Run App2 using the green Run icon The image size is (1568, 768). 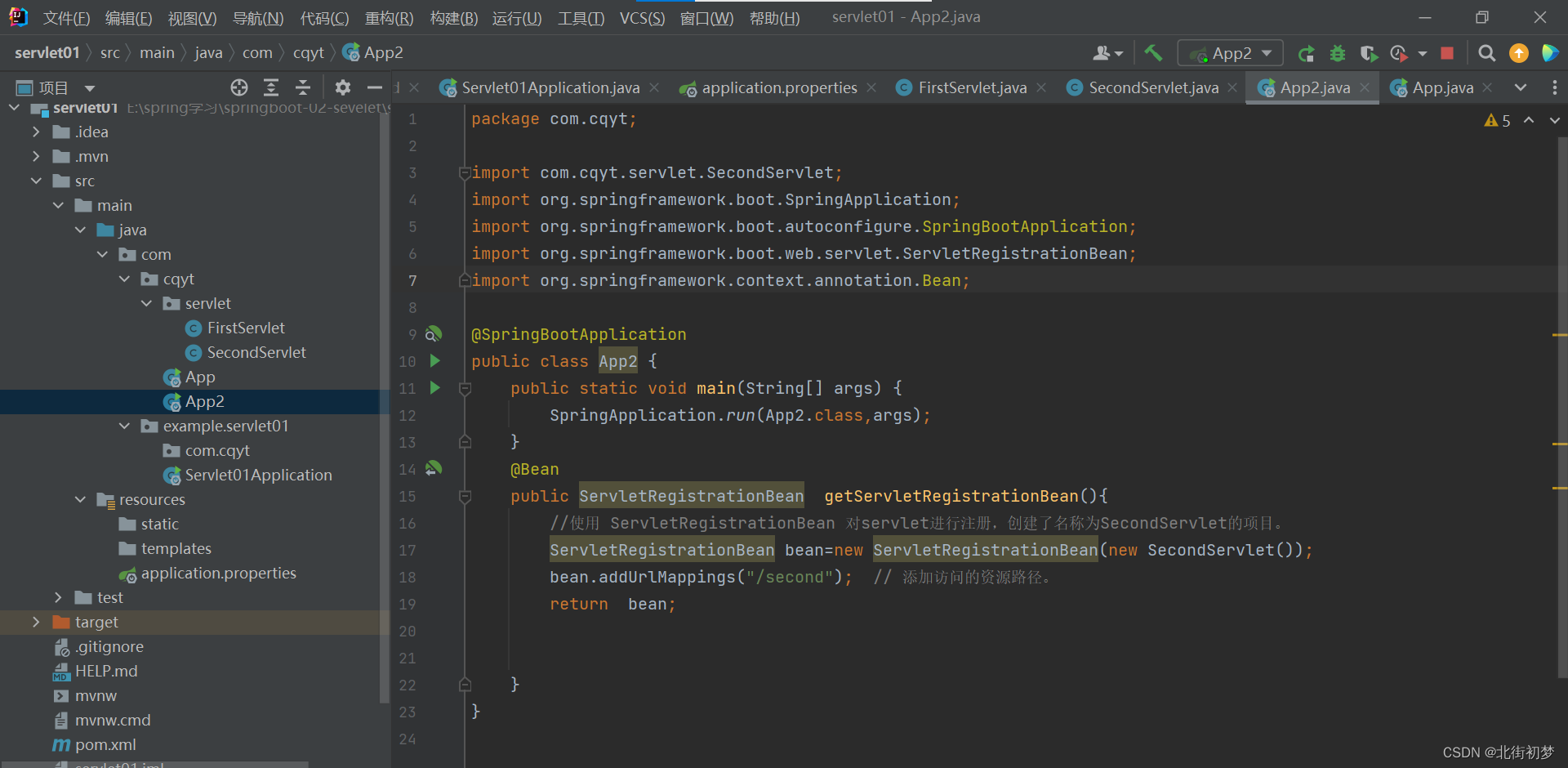tap(1306, 52)
